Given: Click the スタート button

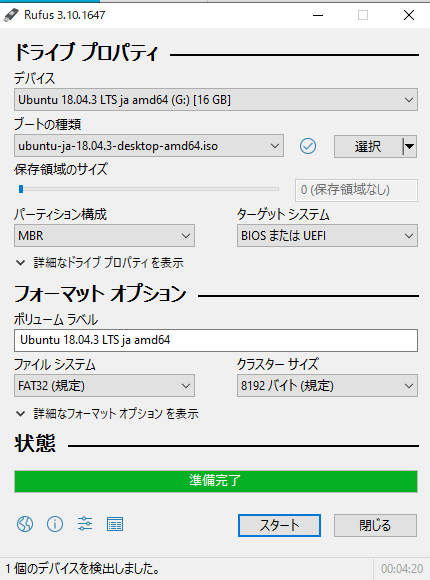Looking at the screenshot, I should click(279, 525).
